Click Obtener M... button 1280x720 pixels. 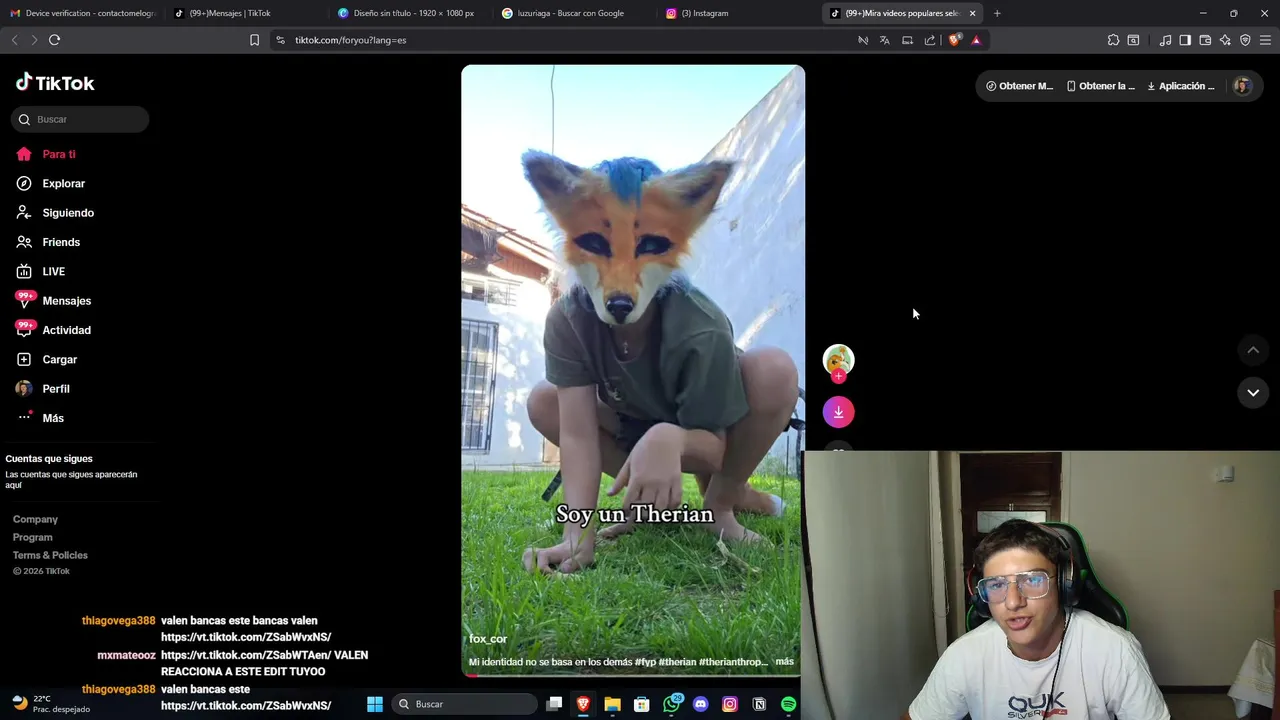(1020, 86)
